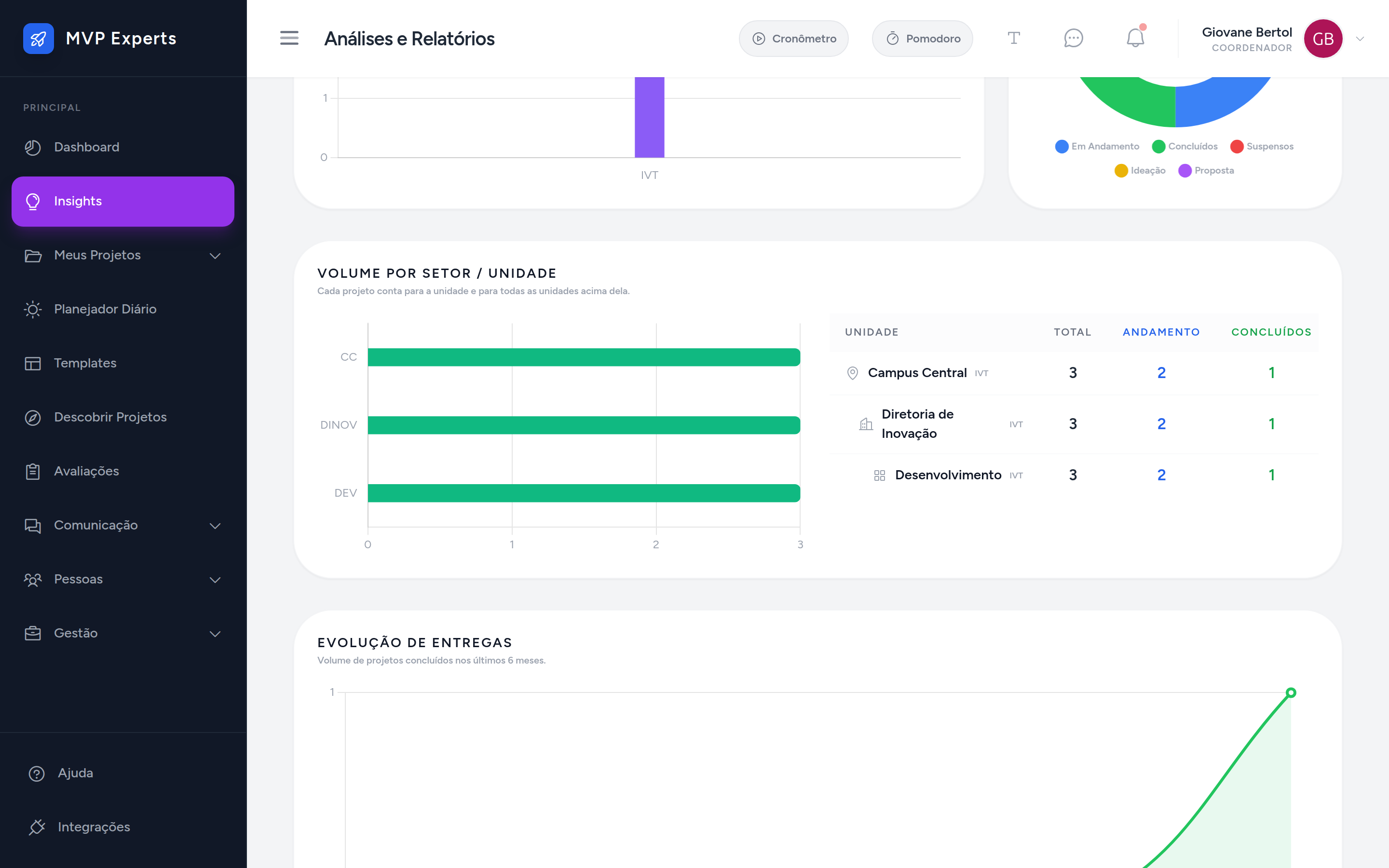The width and height of the screenshot is (1389, 868).
Task: Click the GB user avatar
Action: (1323, 39)
